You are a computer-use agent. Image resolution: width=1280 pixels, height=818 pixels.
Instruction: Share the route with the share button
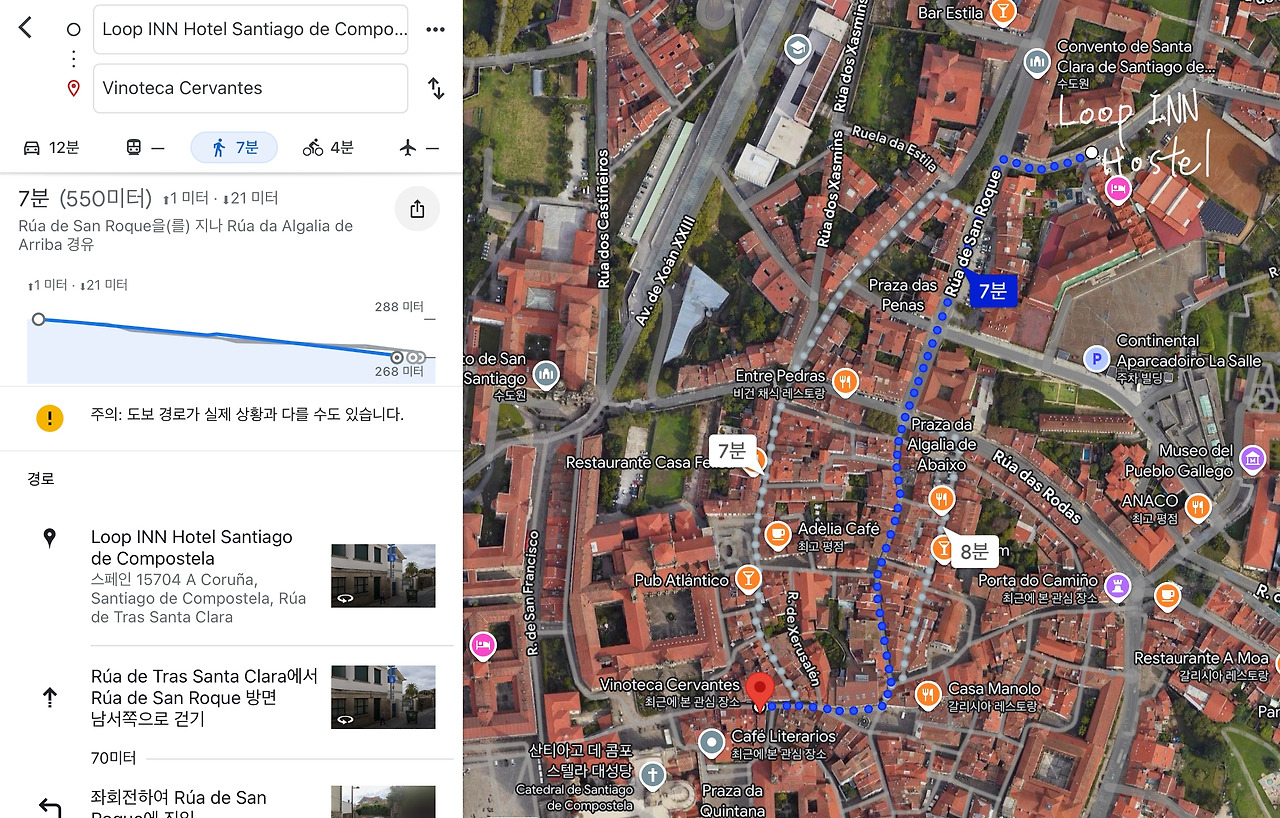click(x=417, y=209)
